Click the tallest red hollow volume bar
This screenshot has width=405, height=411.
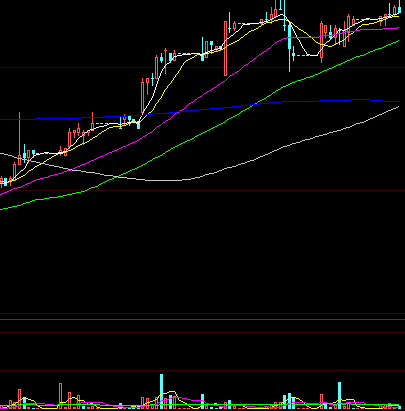pyautogui.click(x=61, y=396)
